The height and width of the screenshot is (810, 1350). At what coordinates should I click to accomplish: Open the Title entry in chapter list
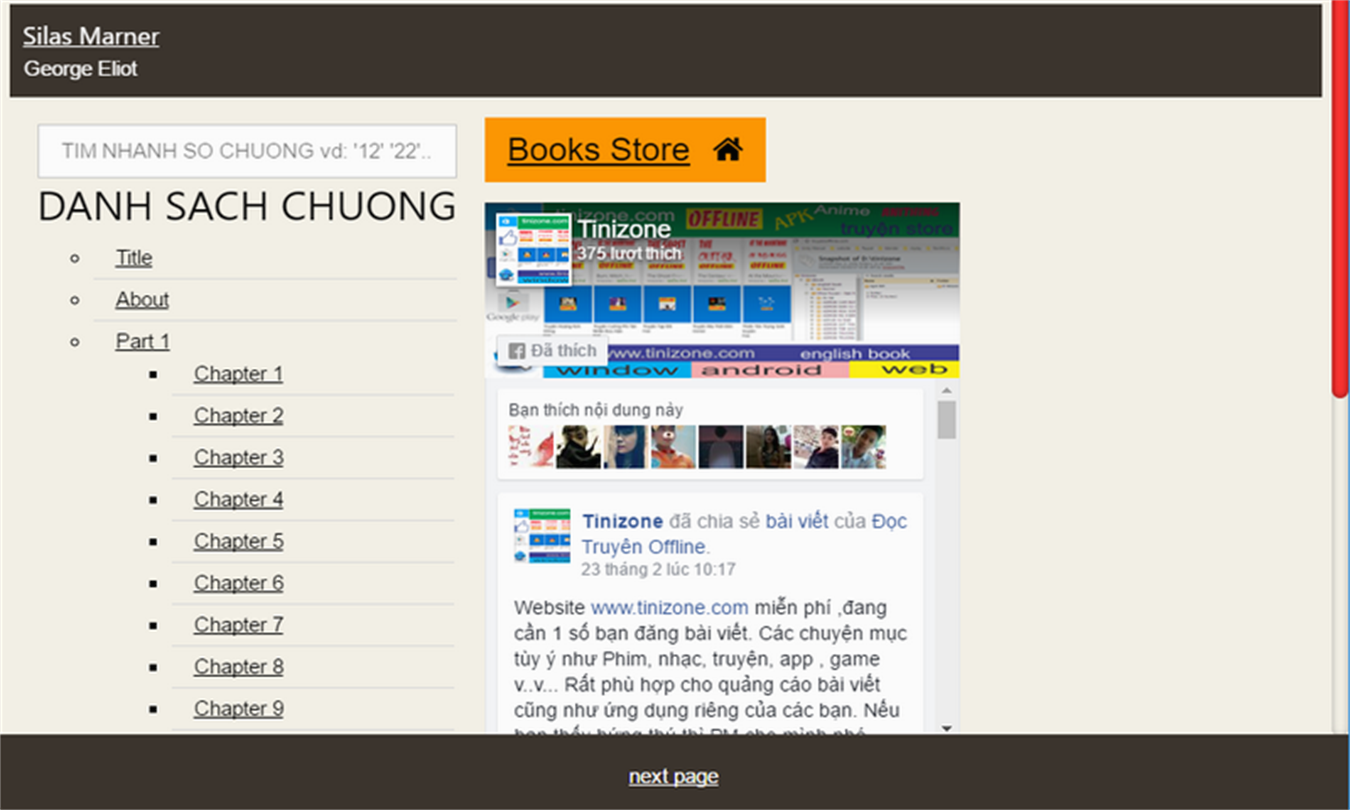pos(134,258)
